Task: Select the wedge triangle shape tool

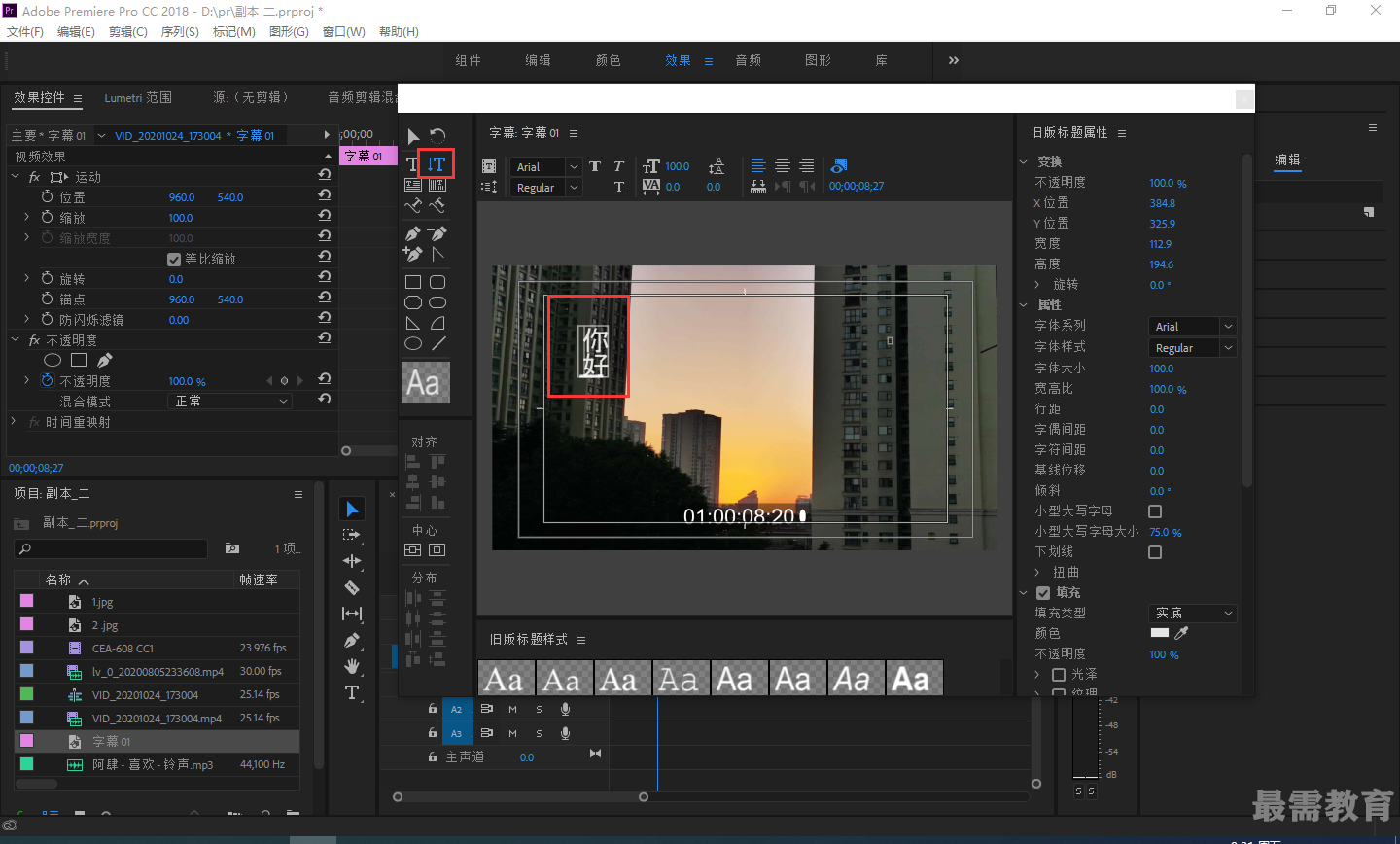Action: [x=413, y=323]
